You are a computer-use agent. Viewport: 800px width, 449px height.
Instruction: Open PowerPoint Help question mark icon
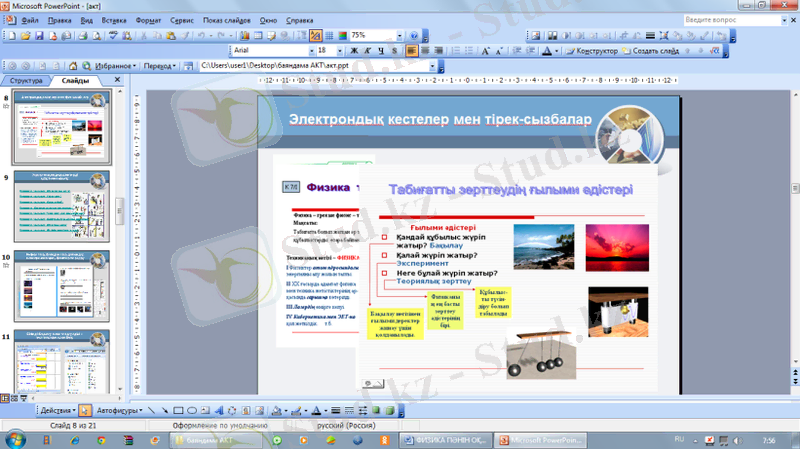[x=412, y=35]
